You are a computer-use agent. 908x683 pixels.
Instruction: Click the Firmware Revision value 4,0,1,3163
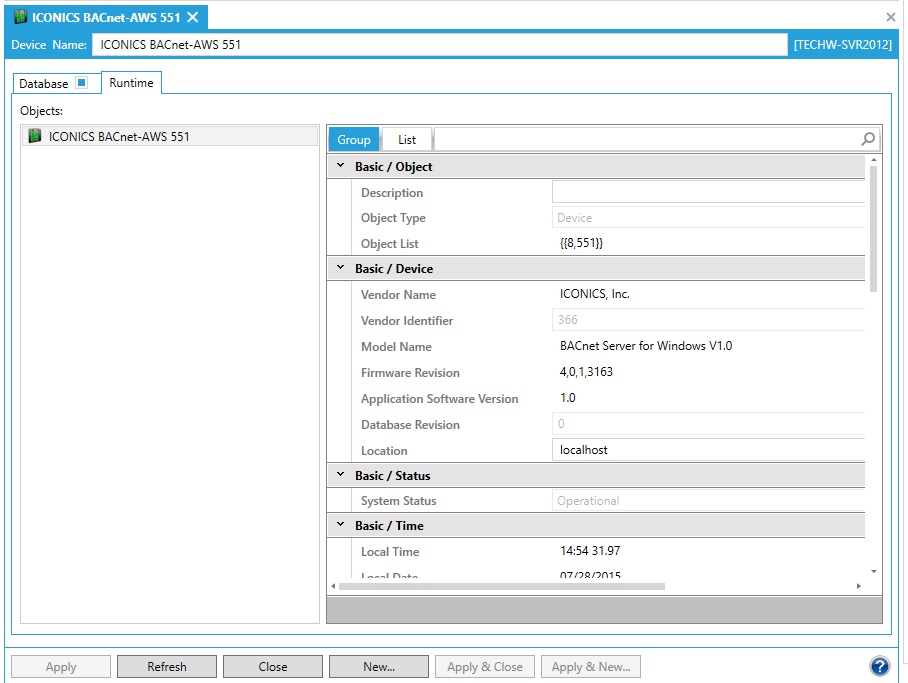coord(586,372)
